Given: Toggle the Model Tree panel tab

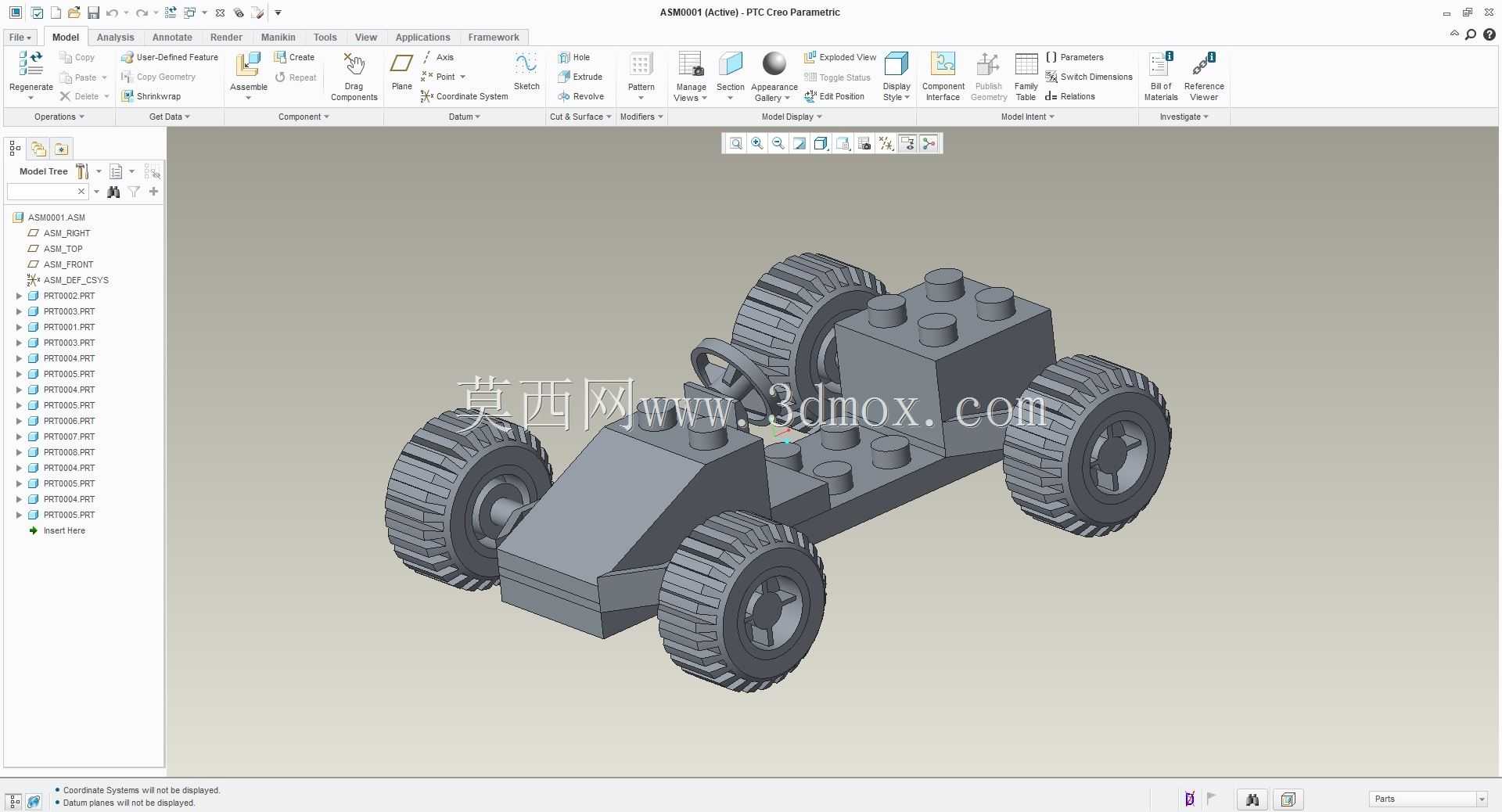Looking at the screenshot, I should click(15, 149).
